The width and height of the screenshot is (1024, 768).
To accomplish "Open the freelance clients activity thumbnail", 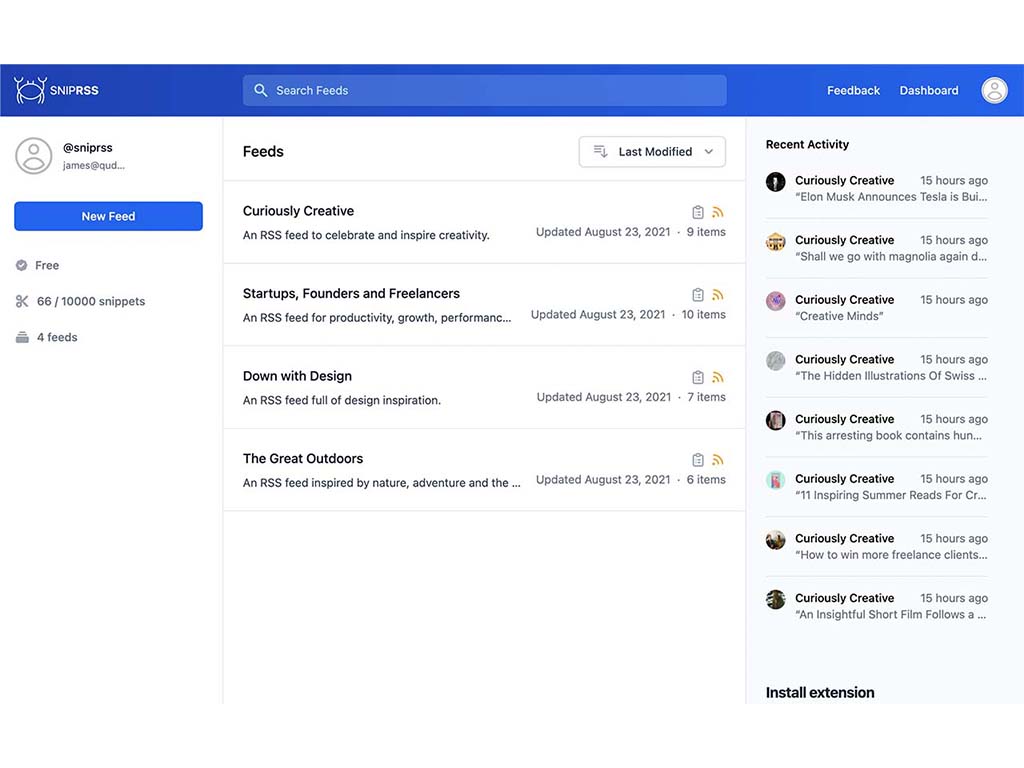I will (x=775, y=539).
